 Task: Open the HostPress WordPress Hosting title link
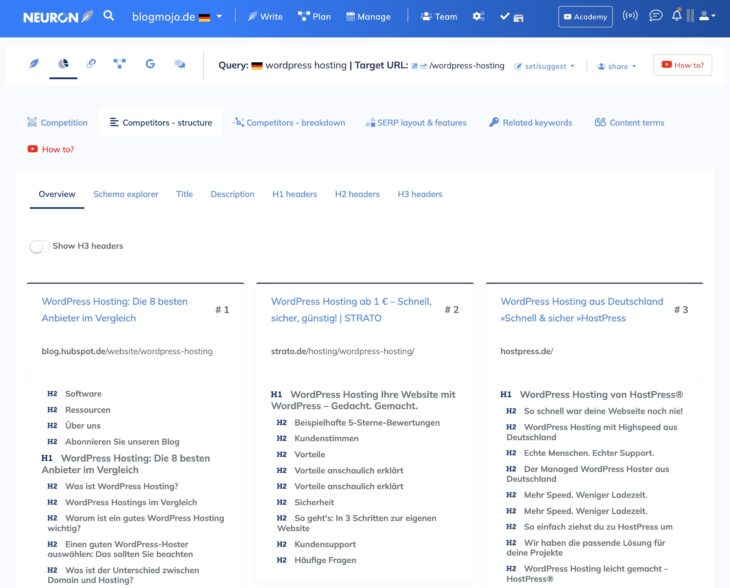[581, 310]
